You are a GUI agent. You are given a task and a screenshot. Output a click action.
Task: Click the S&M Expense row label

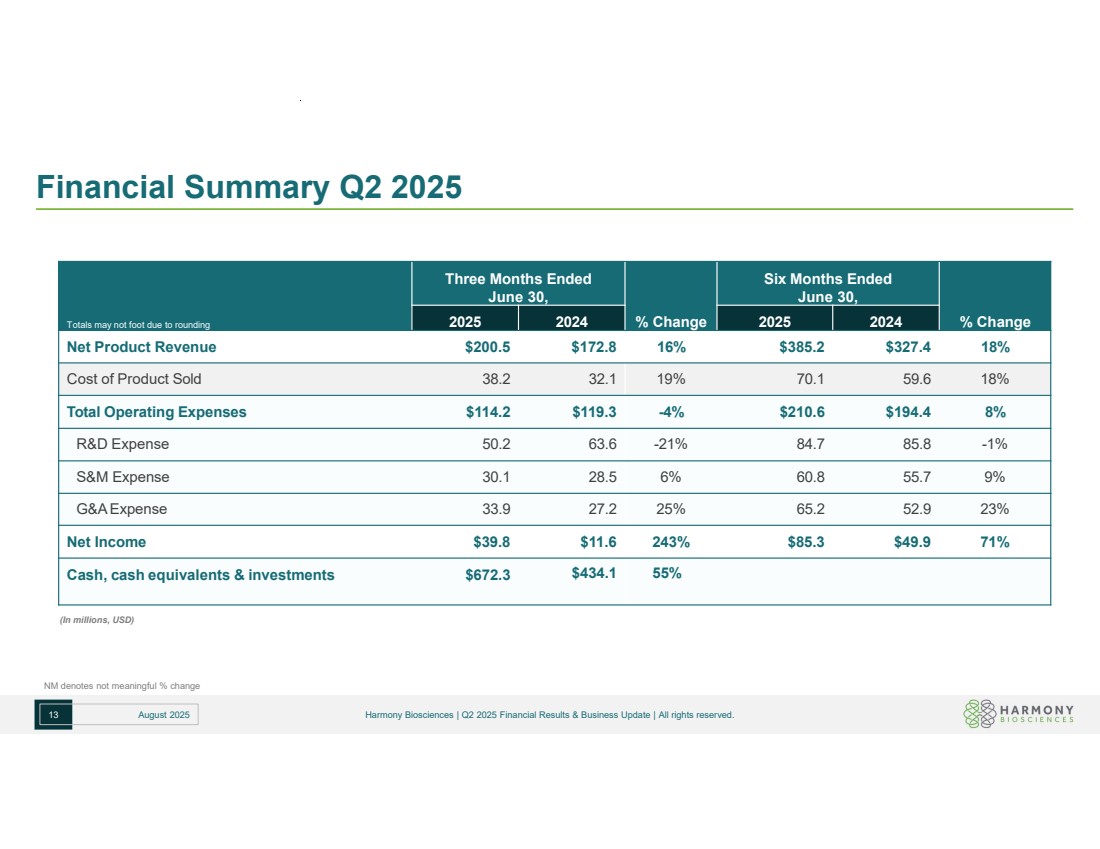122,477
